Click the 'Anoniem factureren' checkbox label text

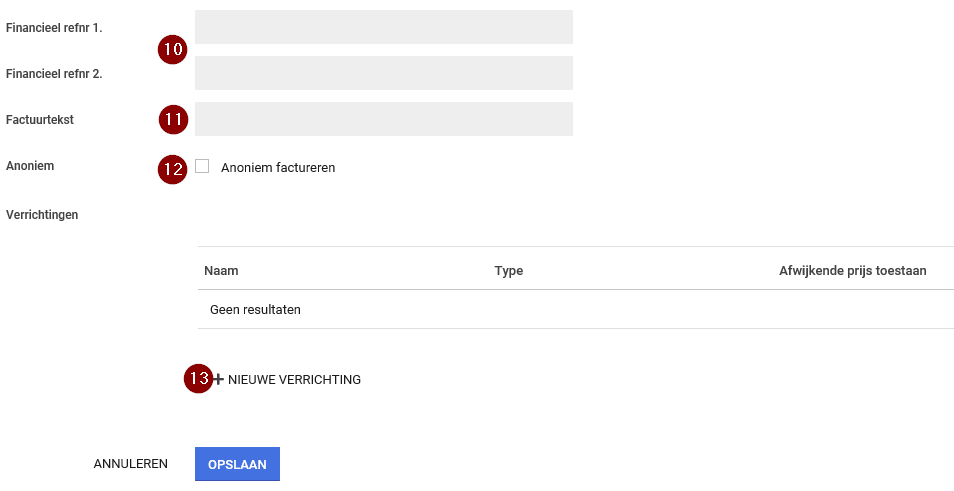(x=278, y=168)
